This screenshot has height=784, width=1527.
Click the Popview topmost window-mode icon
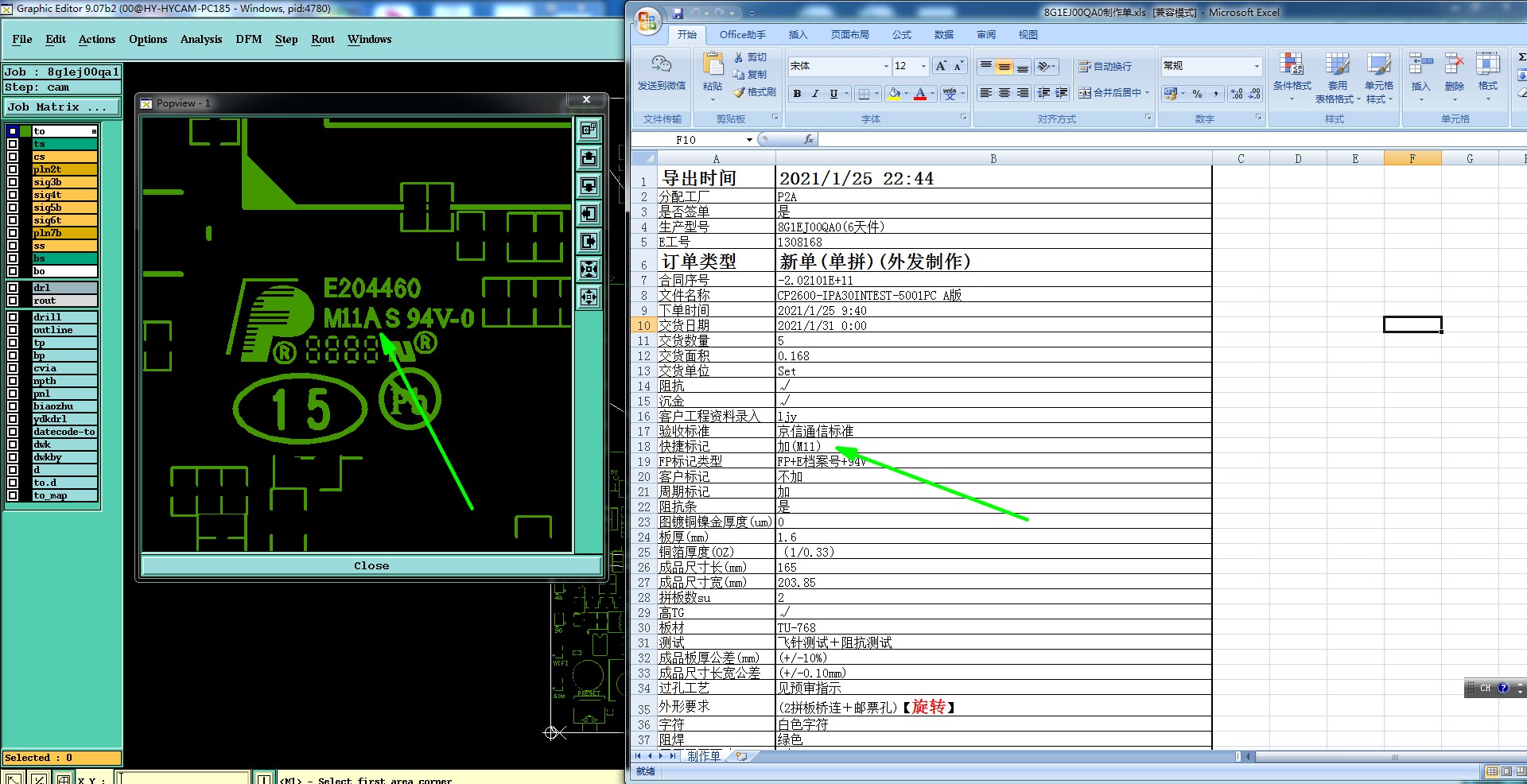(589, 130)
